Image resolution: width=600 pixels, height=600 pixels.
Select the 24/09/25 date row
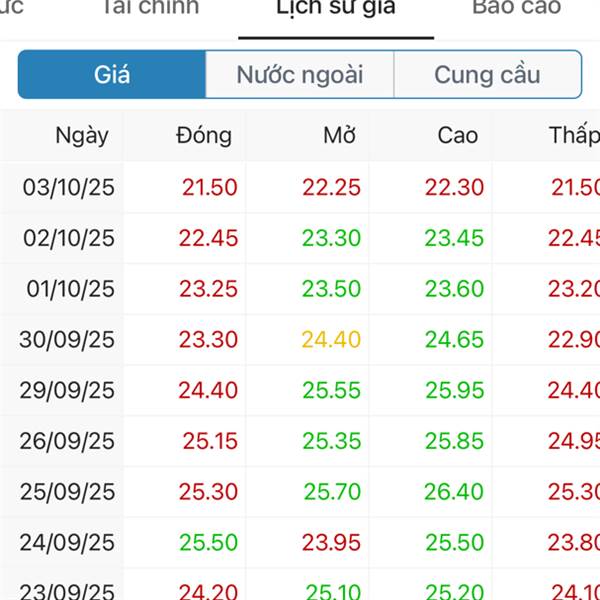pos(67,543)
